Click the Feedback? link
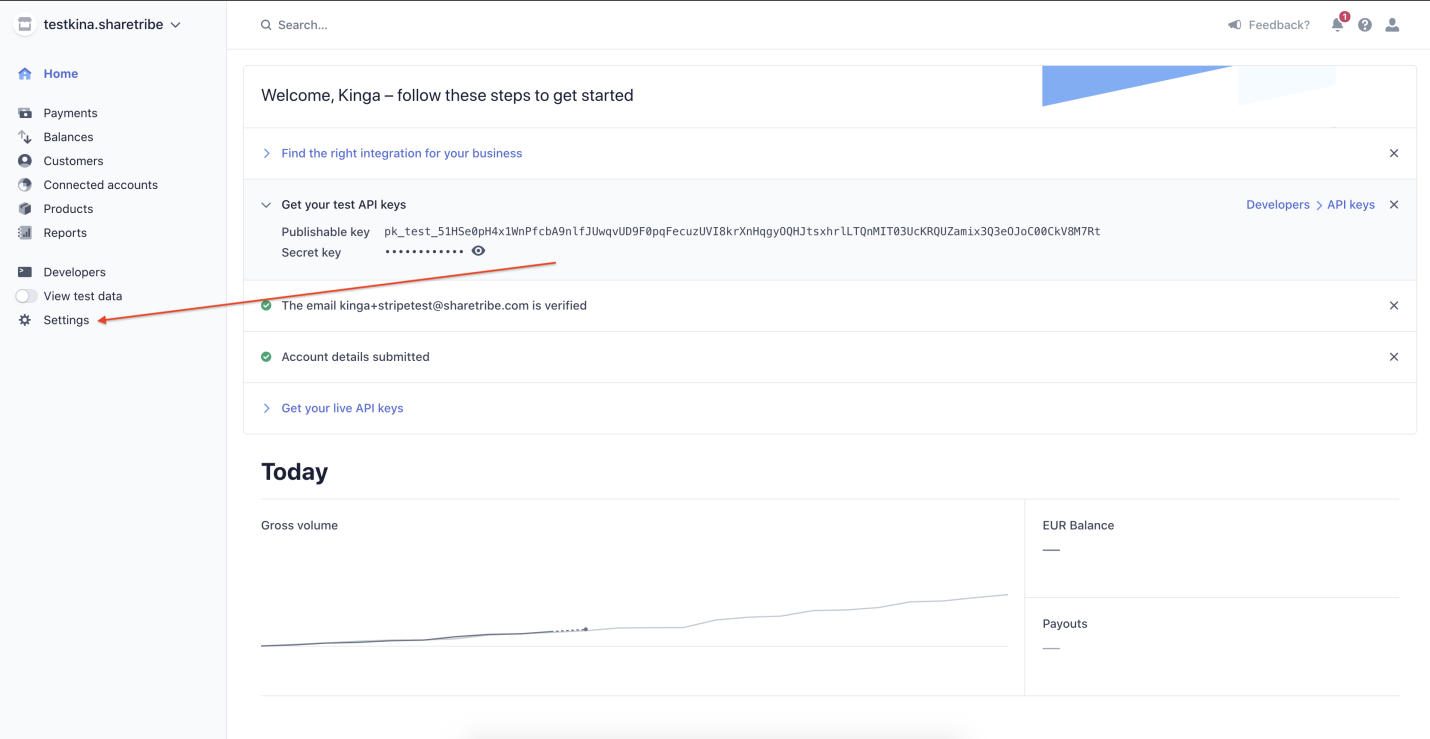Image resolution: width=1430 pixels, height=739 pixels. pyautogui.click(x=1279, y=25)
